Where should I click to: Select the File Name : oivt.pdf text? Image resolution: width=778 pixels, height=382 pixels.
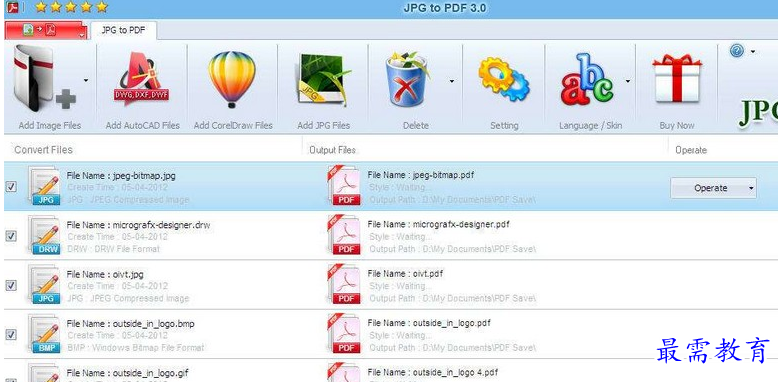[x=405, y=273]
